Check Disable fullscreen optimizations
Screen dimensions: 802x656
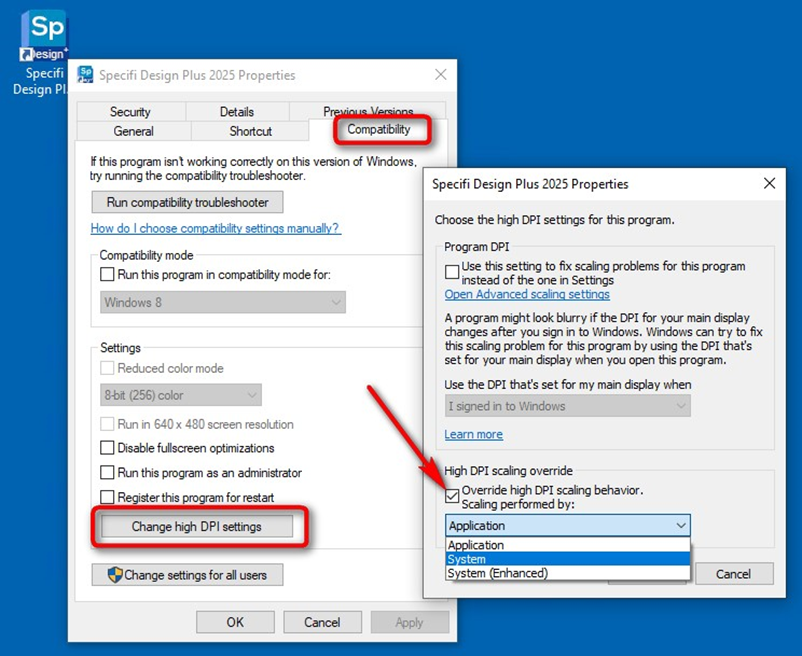pos(107,448)
